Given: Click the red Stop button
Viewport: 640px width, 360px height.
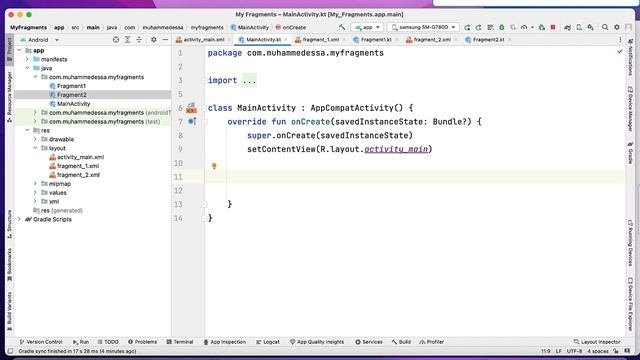Looking at the screenshot, I should (553, 27).
